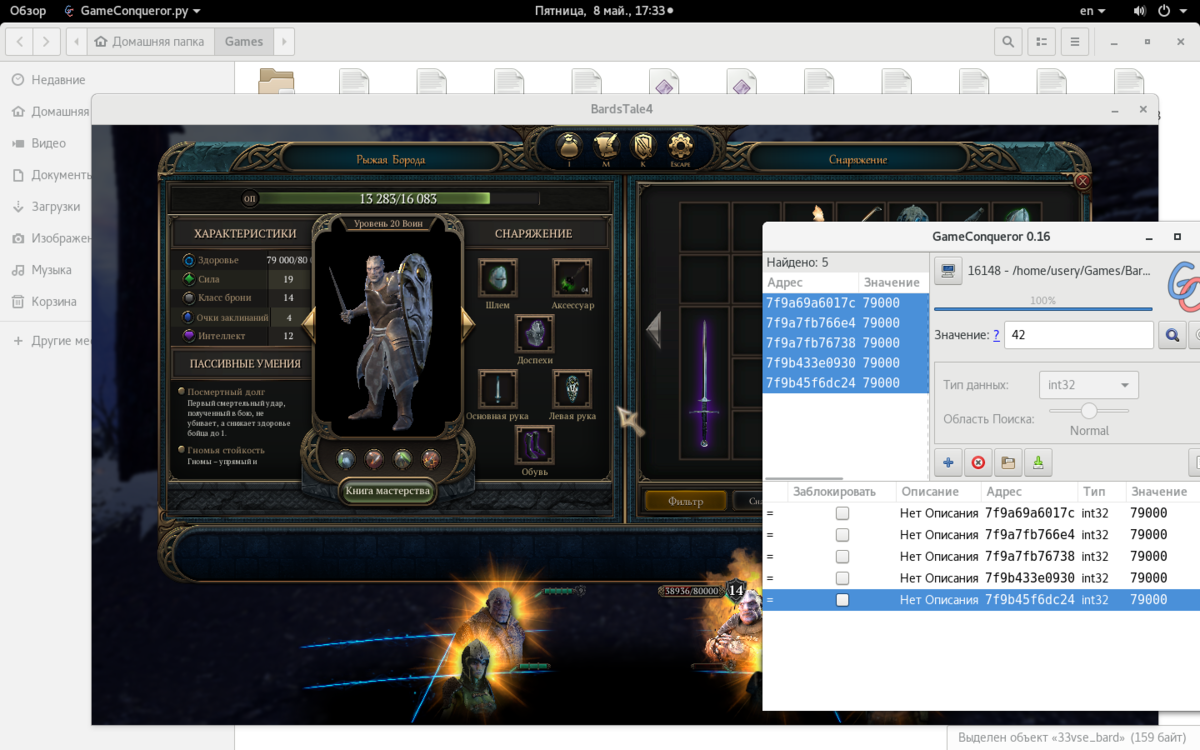
Task: Open the power system menu
Action: click(x=1170, y=11)
